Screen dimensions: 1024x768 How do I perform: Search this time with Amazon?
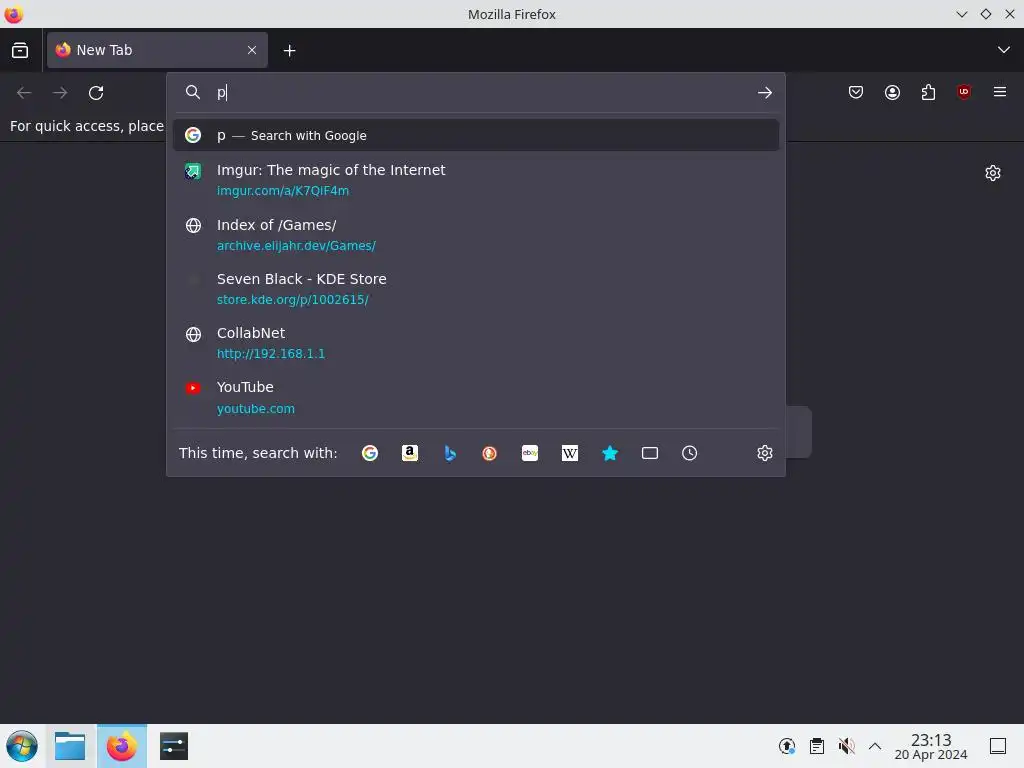(x=409, y=453)
